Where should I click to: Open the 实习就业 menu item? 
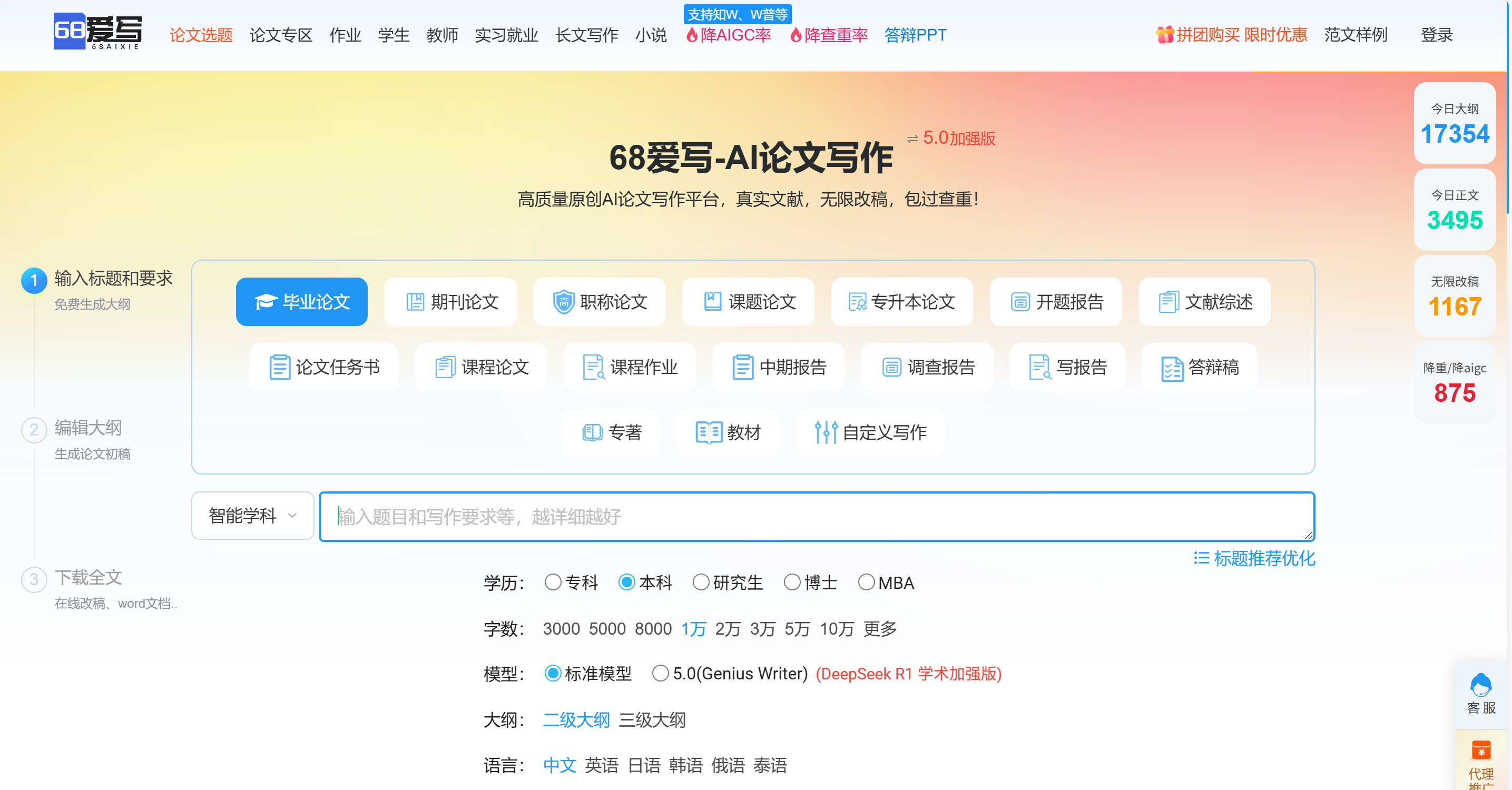click(506, 35)
